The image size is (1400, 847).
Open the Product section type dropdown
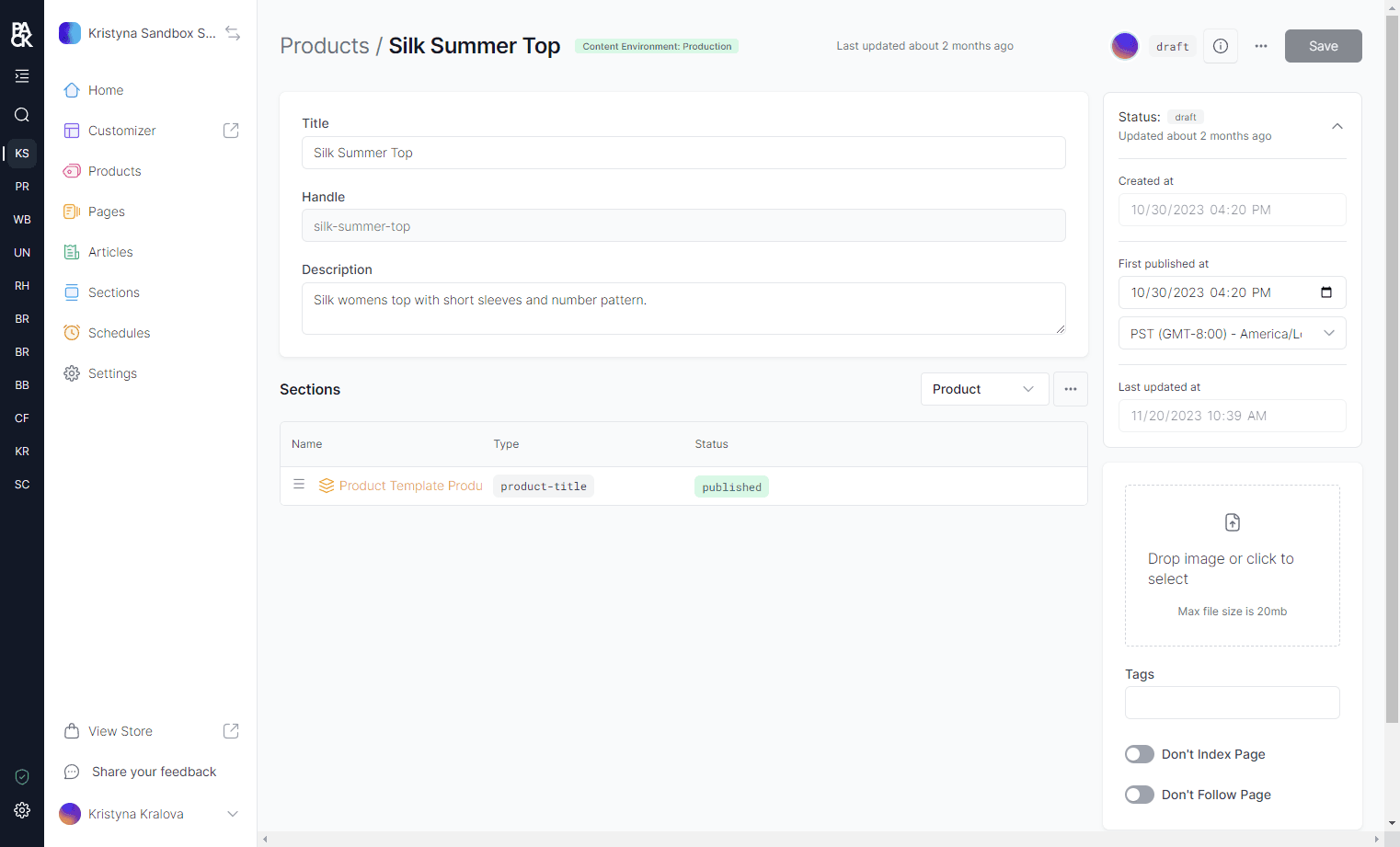(x=983, y=389)
